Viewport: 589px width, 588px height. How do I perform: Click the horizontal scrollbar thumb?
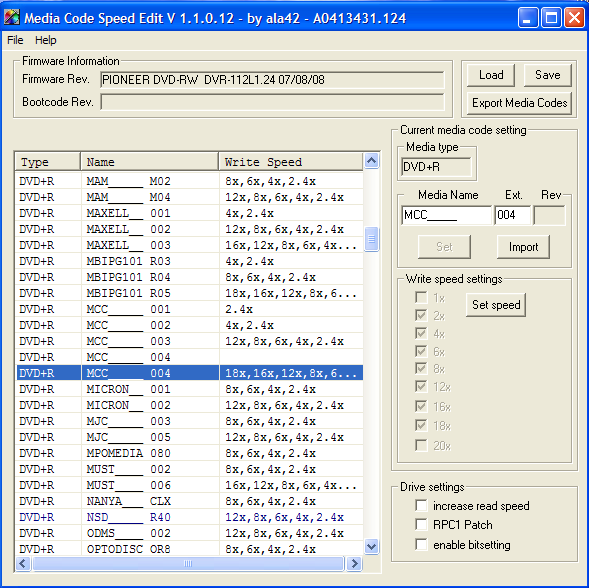188,564
